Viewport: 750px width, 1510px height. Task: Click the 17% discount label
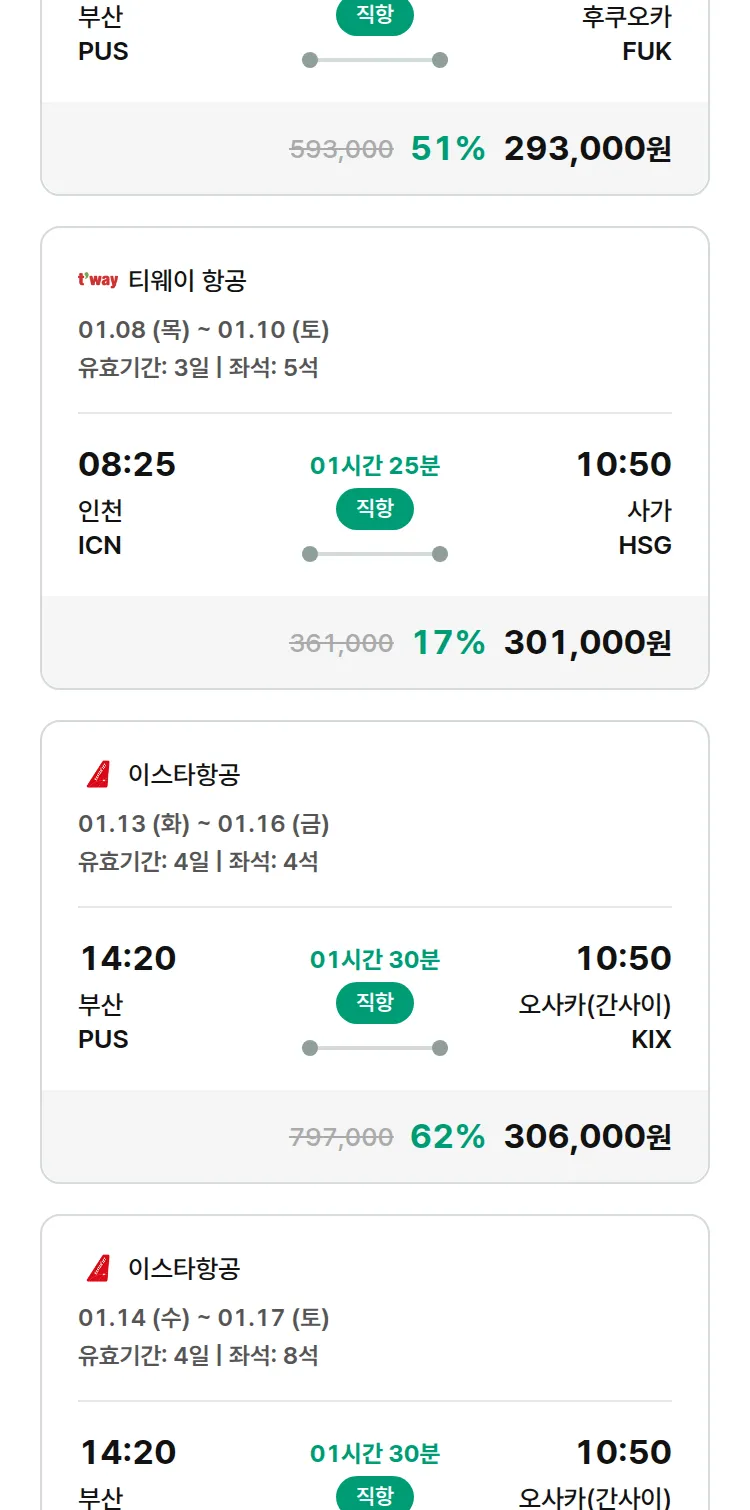pyautogui.click(x=448, y=642)
